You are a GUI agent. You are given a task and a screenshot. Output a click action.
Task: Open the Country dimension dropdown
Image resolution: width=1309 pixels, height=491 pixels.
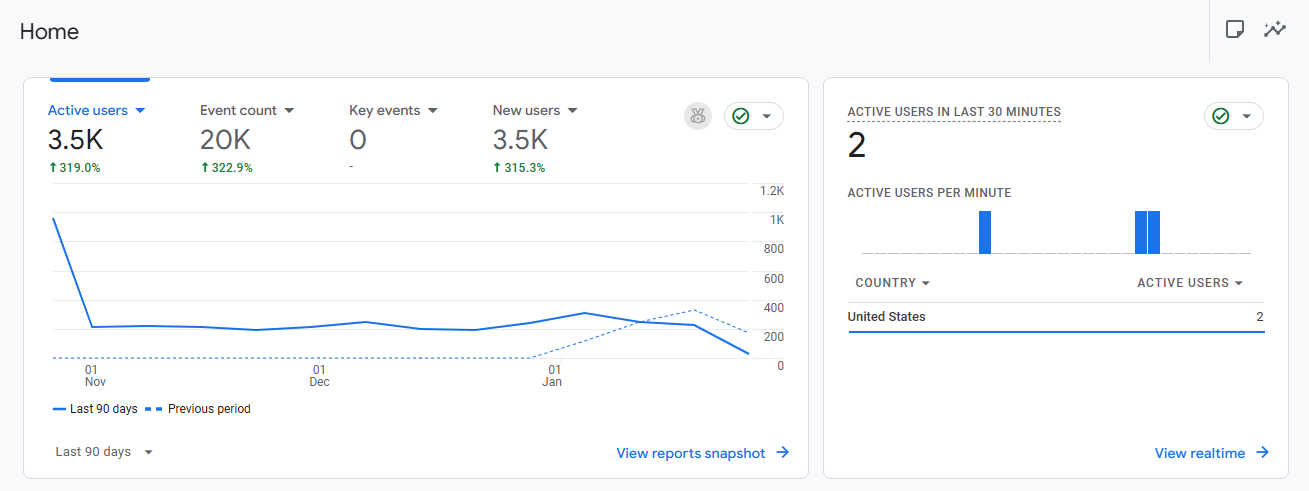point(892,283)
